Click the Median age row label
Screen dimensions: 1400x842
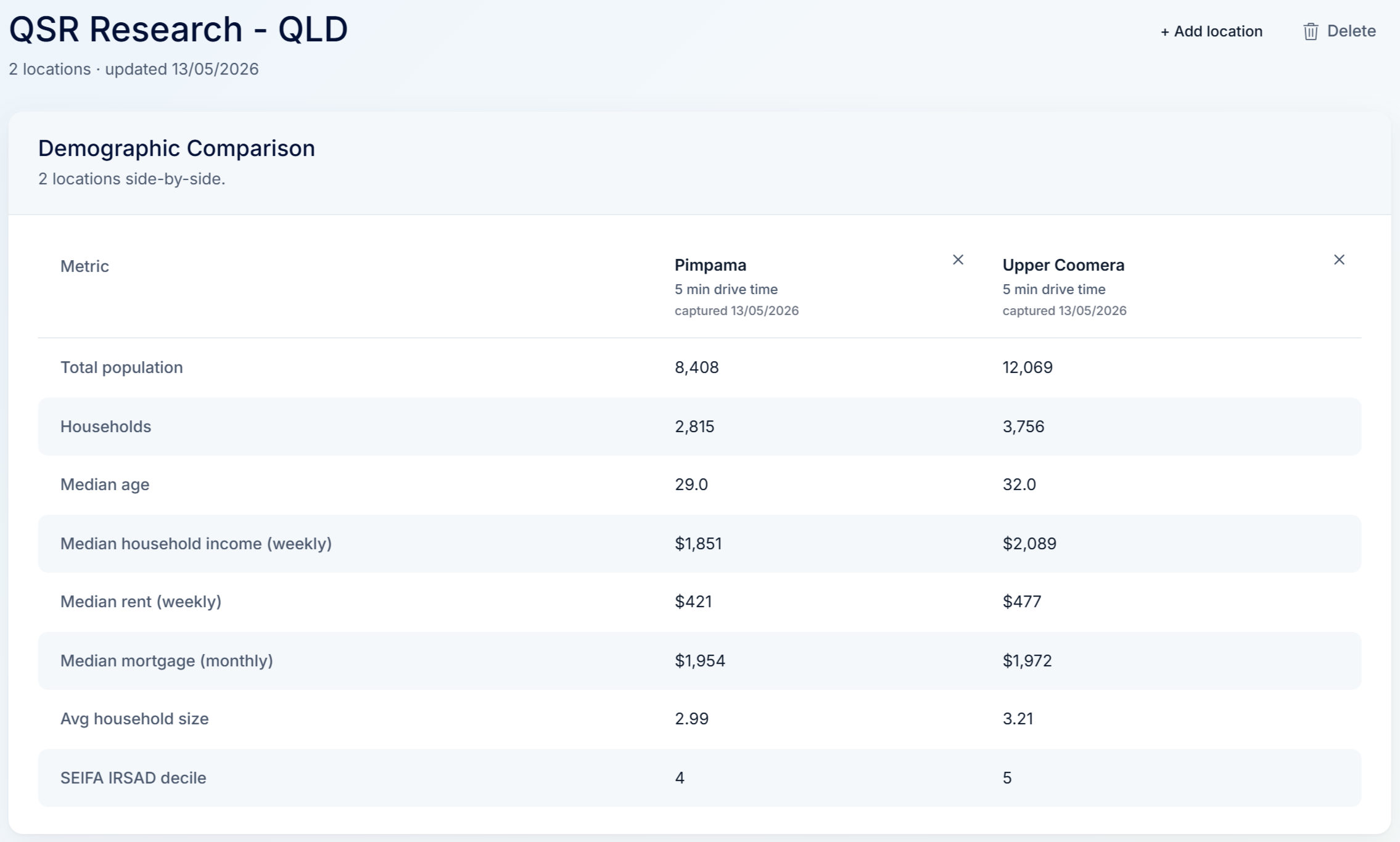click(105, 484)
